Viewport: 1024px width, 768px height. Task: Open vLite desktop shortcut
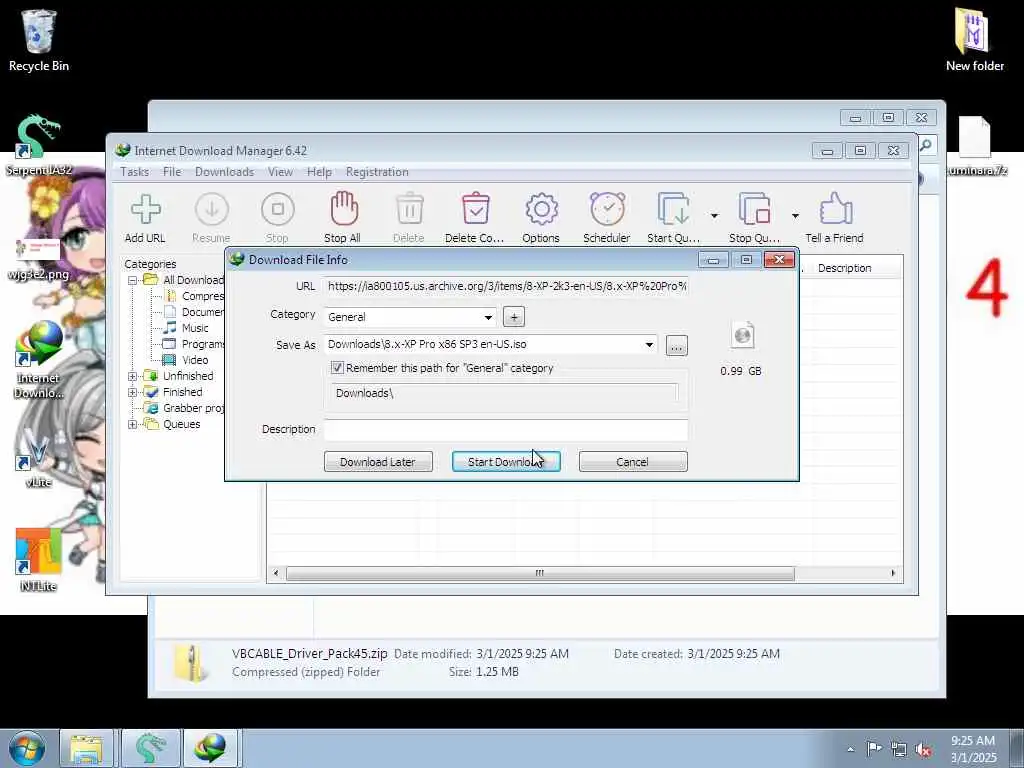(x=37, y=460)
